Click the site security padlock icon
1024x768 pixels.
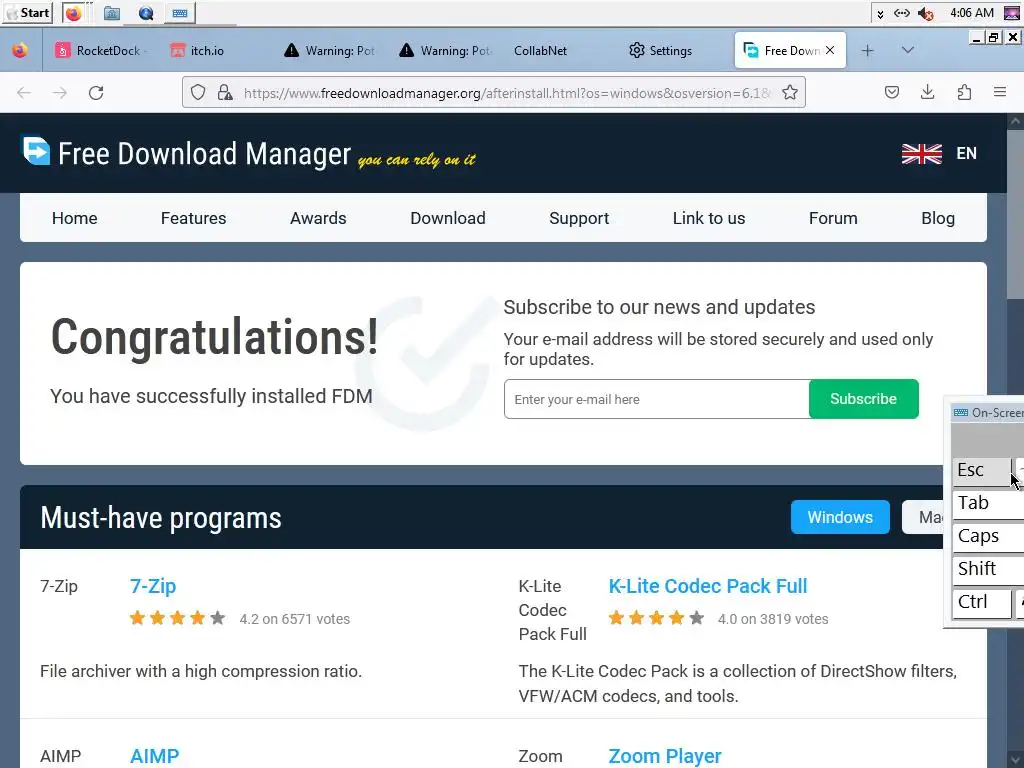tap(225, 93)
